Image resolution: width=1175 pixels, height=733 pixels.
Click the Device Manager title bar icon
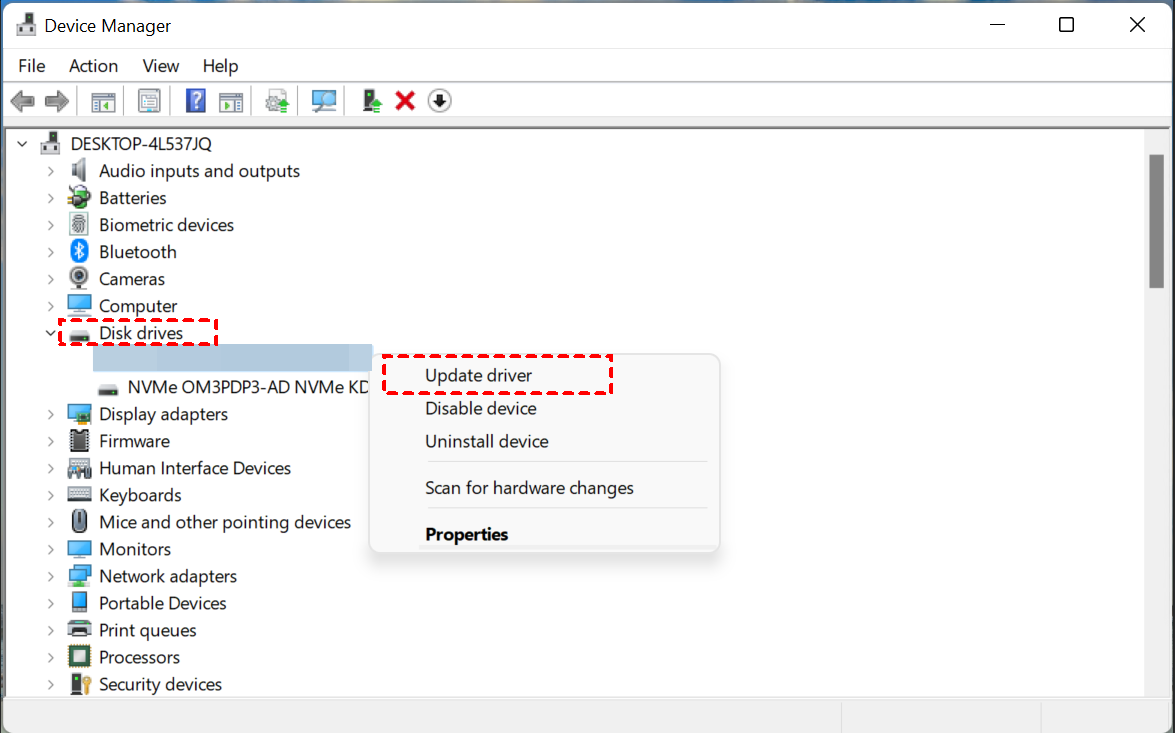(26, 25)
